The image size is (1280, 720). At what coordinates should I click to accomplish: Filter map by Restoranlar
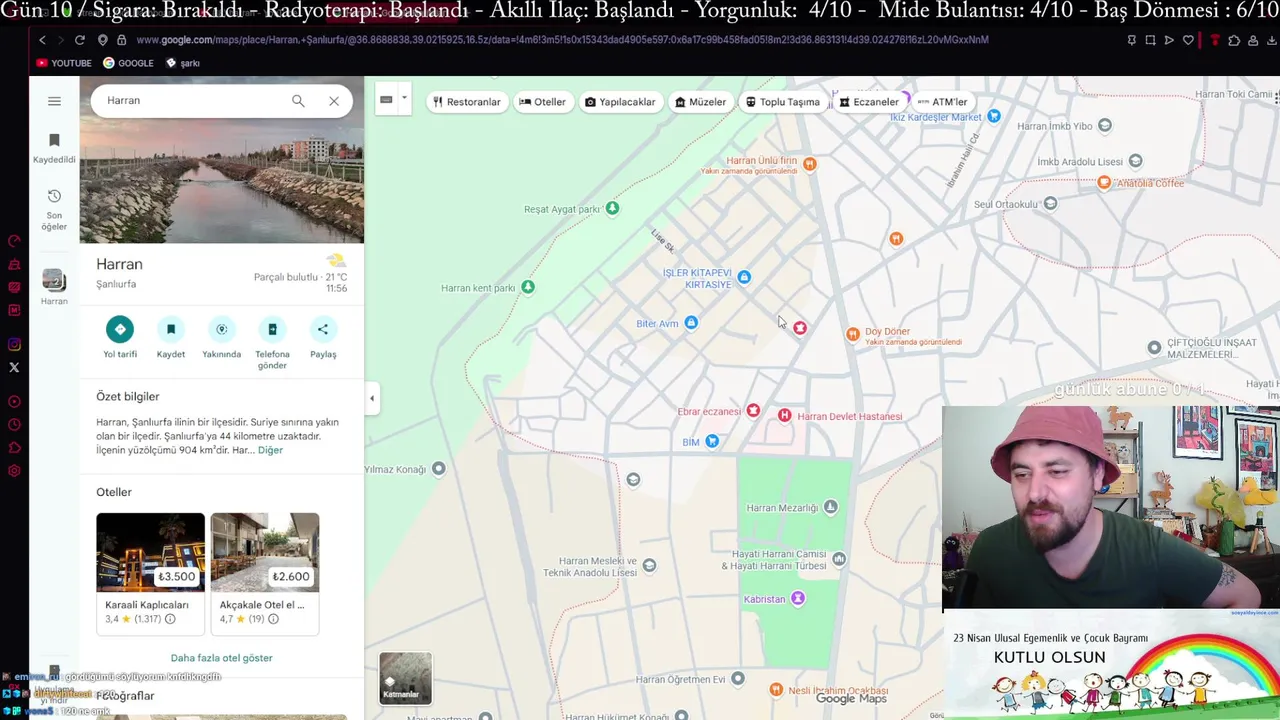pyautogui.click(x=466, y=102)
